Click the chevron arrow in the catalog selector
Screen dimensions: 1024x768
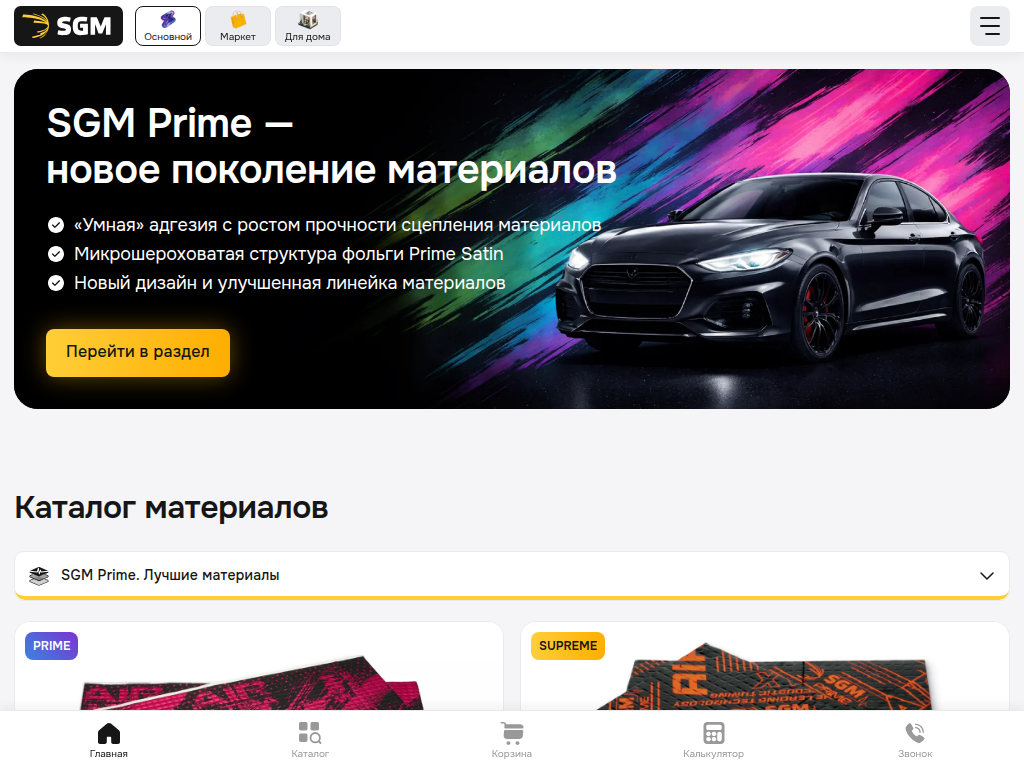987,575
